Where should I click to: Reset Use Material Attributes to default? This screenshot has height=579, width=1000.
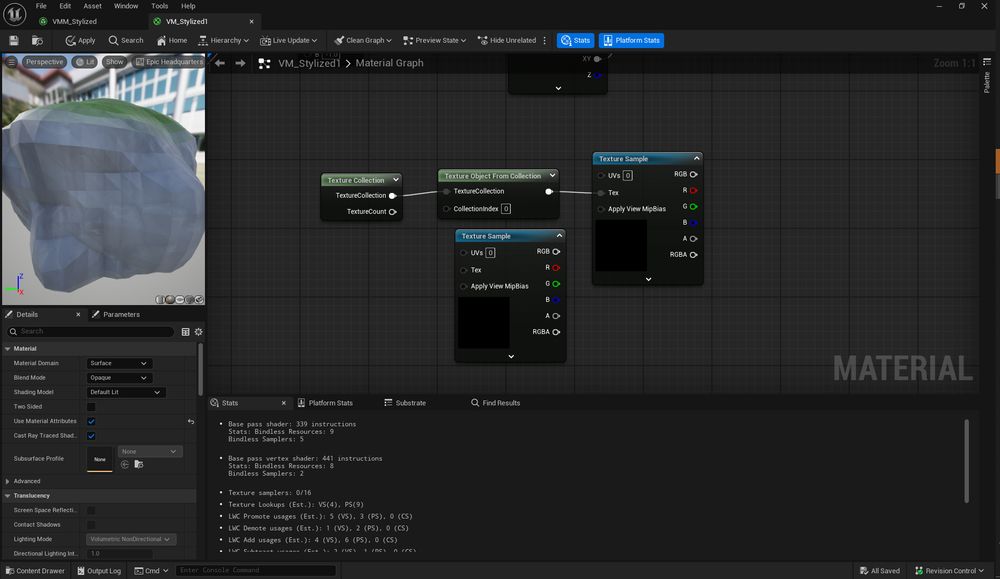191,421
